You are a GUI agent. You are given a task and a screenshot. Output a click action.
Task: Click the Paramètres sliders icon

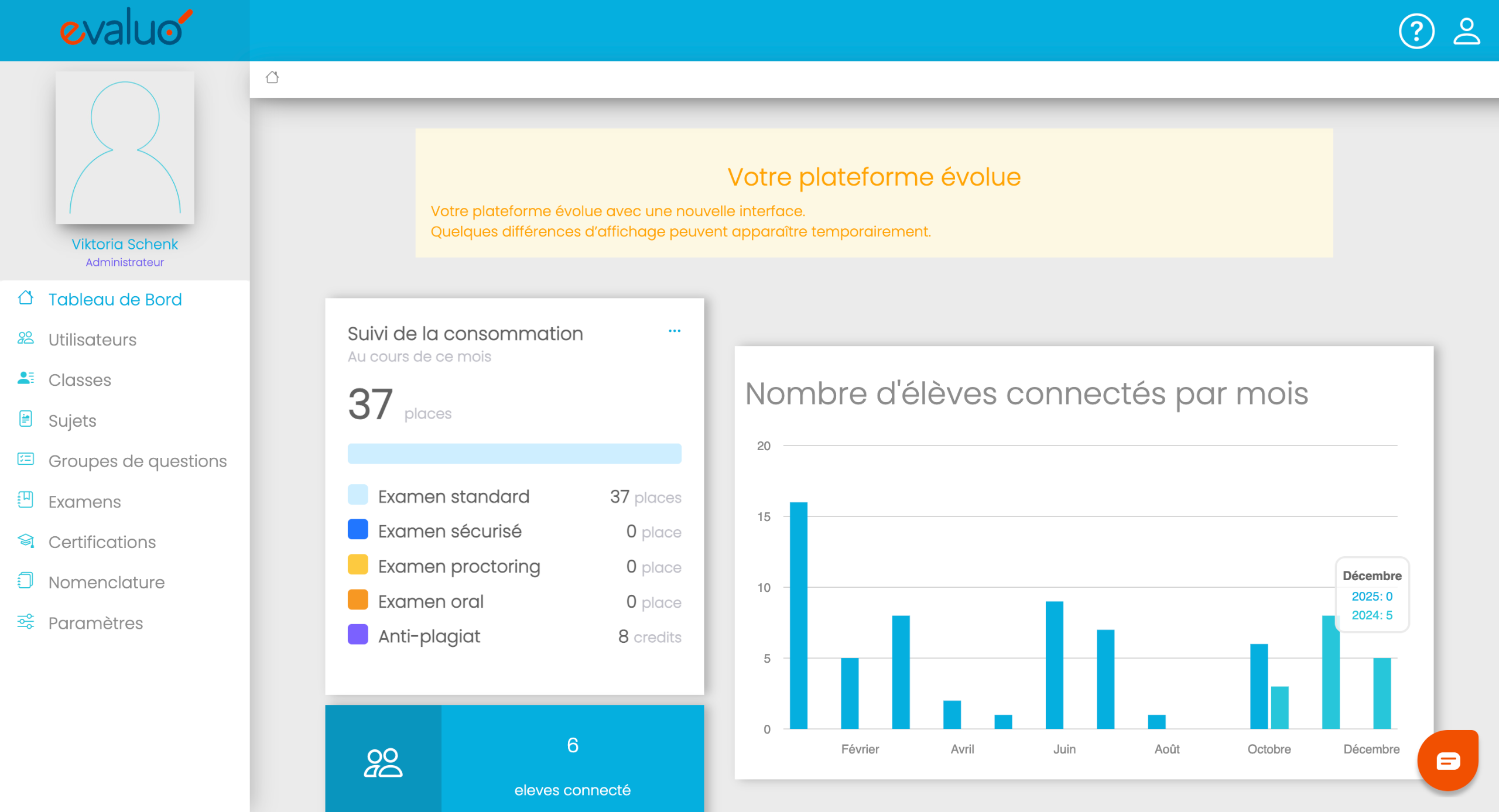point(26,622)
